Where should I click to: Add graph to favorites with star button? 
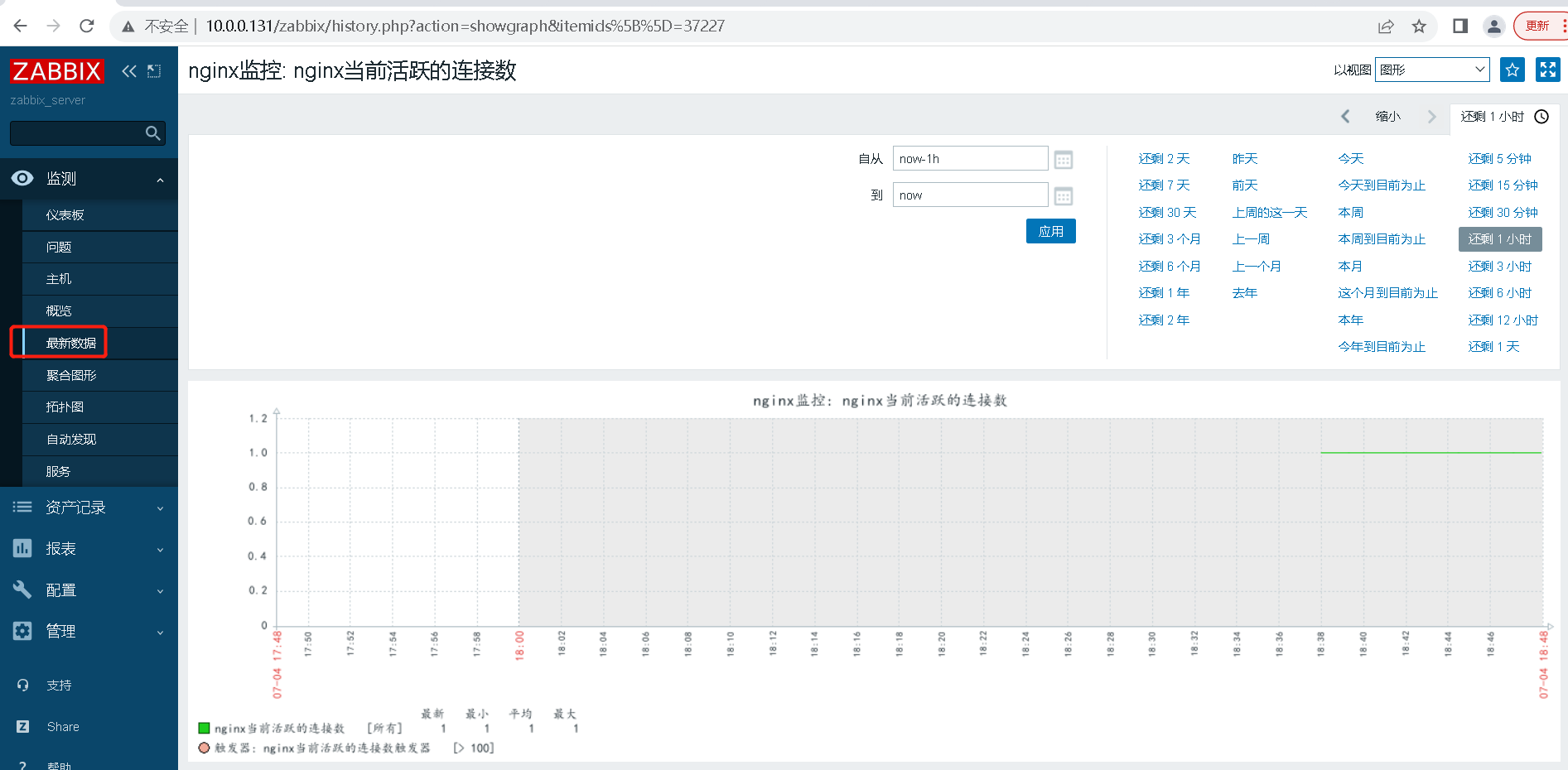pyautogui.click(x=1513, y=70)
